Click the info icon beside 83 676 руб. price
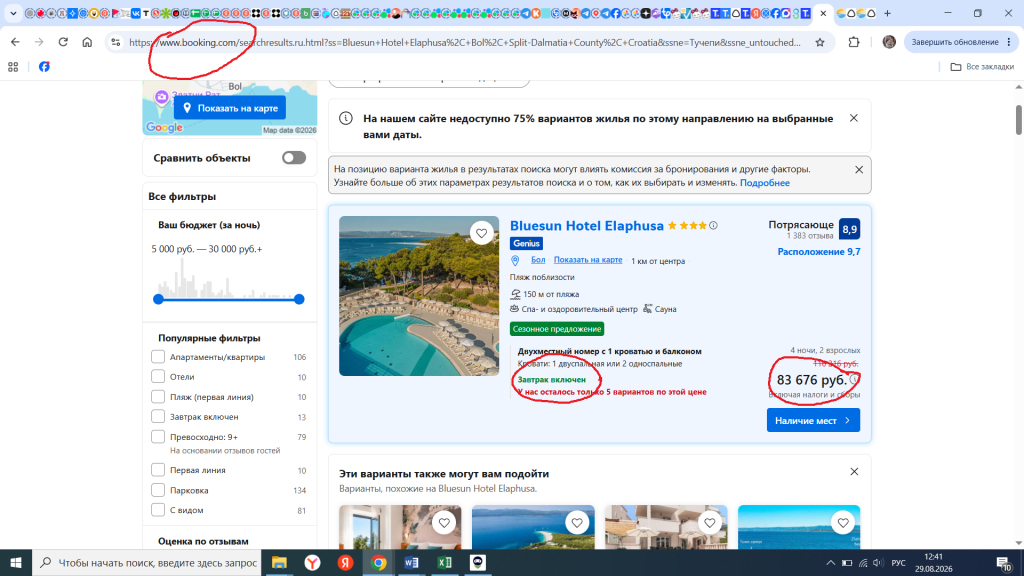This screenshot has width=1024, height=576. (854, 379)
